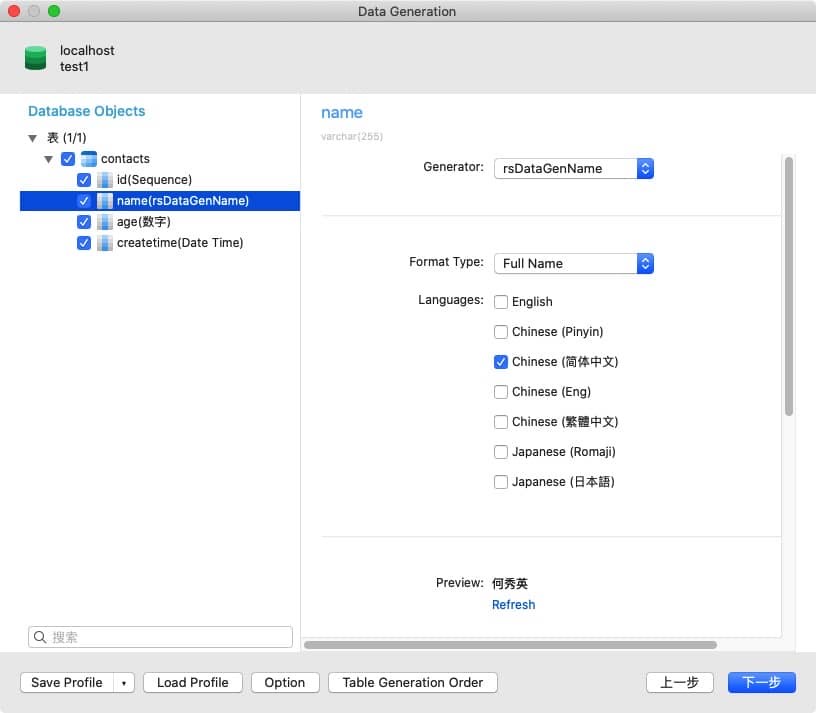Uncheck Chinese (简体中文) language checkbox
The height and width of the screenshot is (713, 816).
[x=501, y=362]
